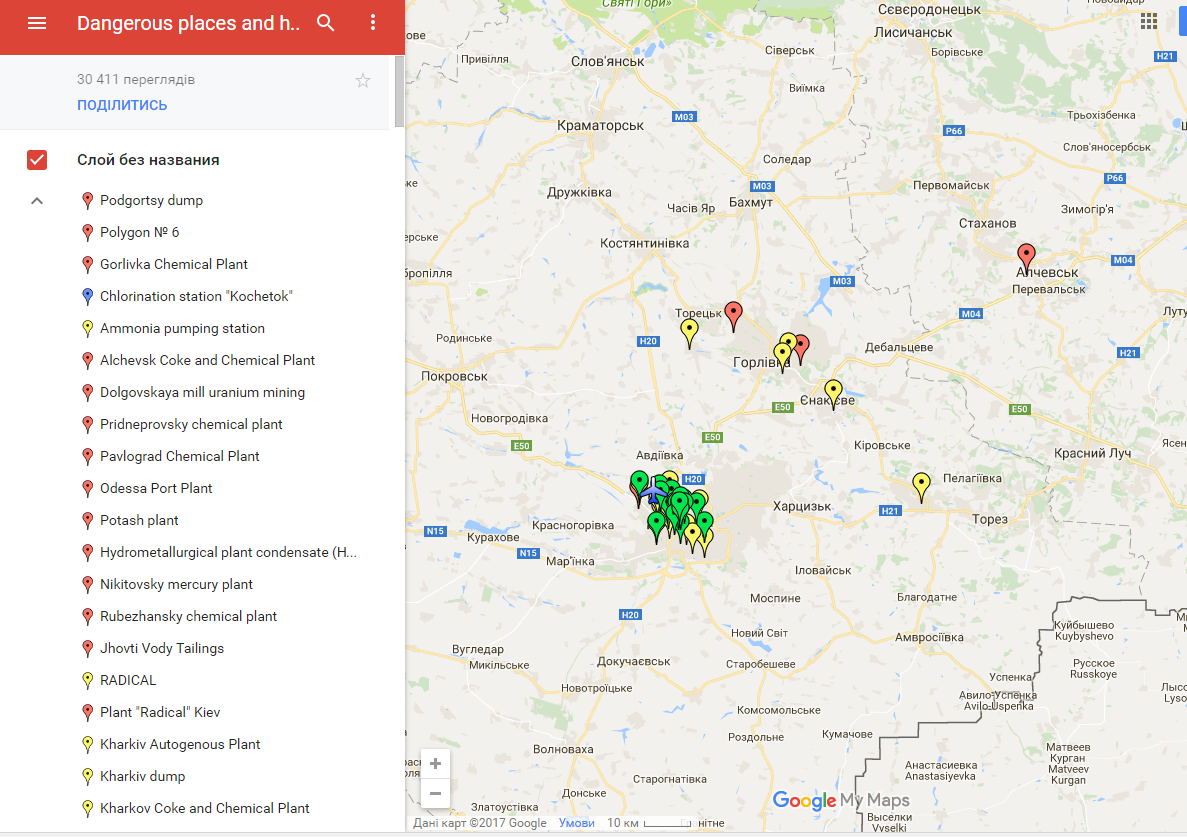
Task: Zoom in on the map
Action: [x=435, y=764]
